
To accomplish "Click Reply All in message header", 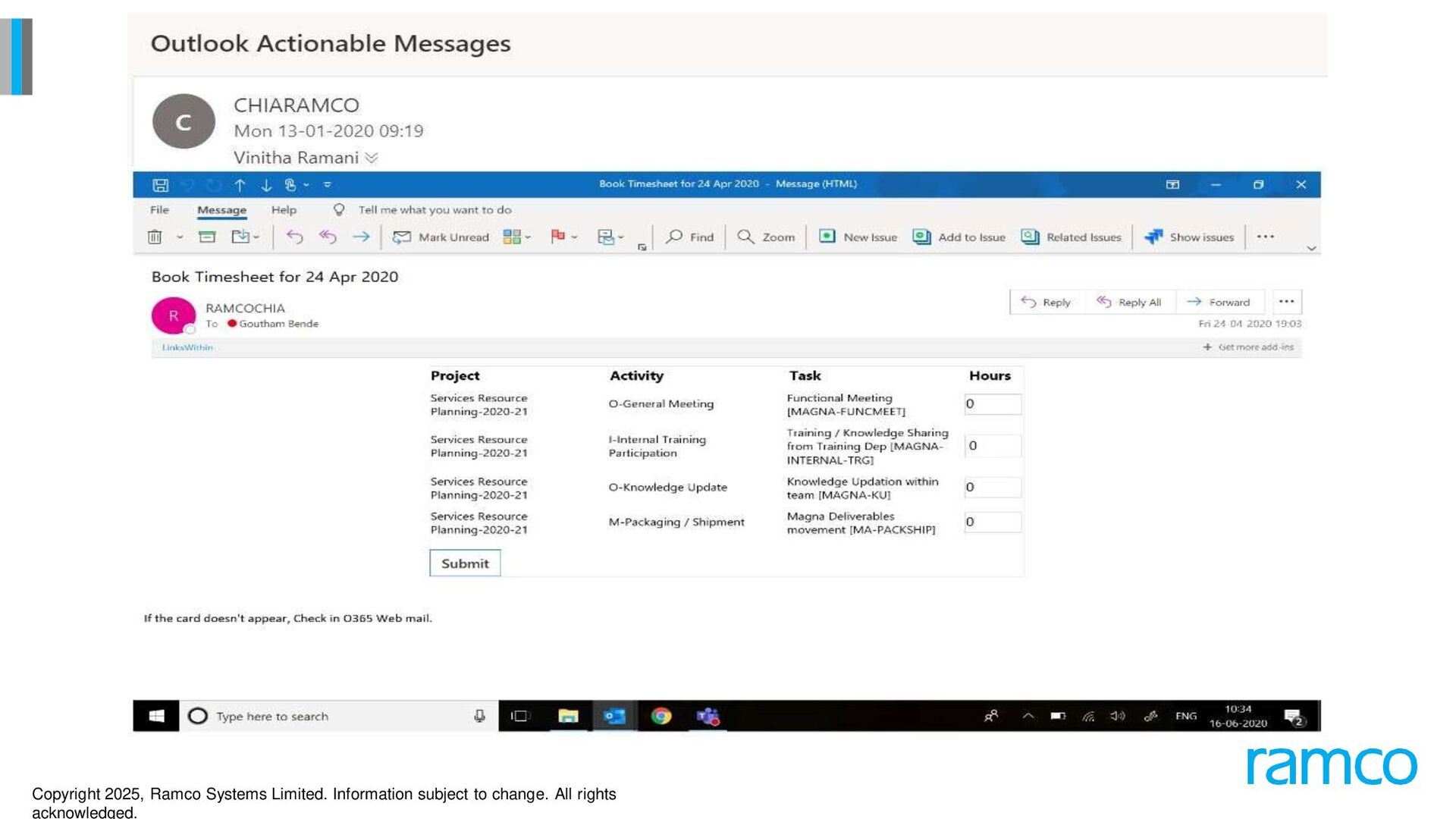I will tap(1129, 302).
